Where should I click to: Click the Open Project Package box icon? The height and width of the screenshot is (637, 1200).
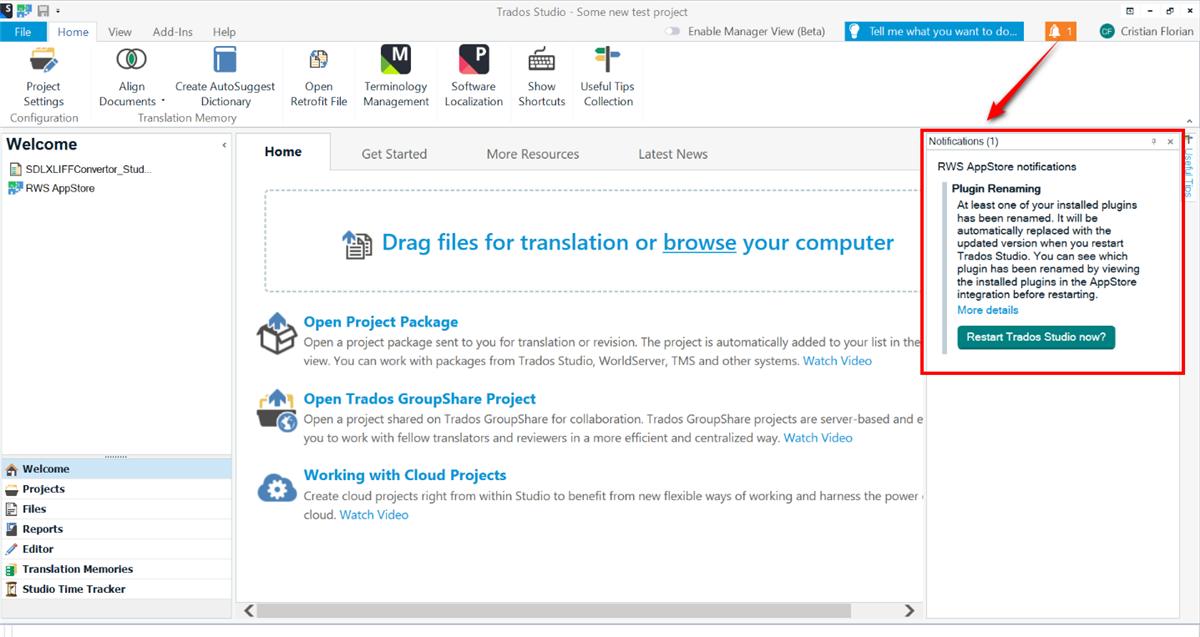[x=277, y=333]
